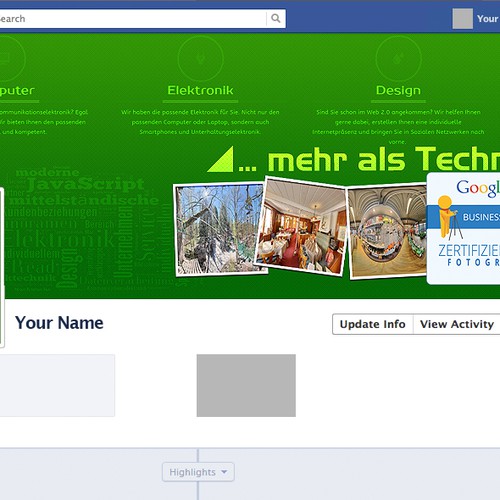
Task: Click the Elektronik heading on cover
Action: [200, 90]
